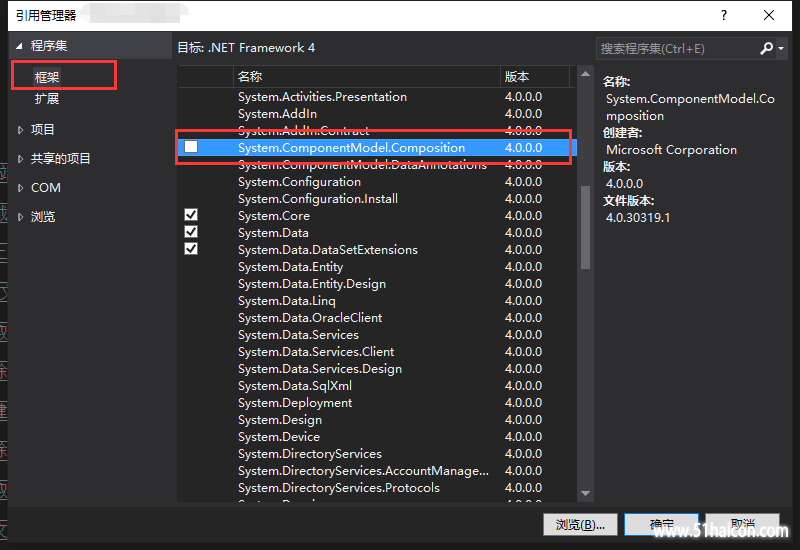800x550 pixels.
Task: Click the assembly list scrollbar thumb
Action: click(585, 227)
